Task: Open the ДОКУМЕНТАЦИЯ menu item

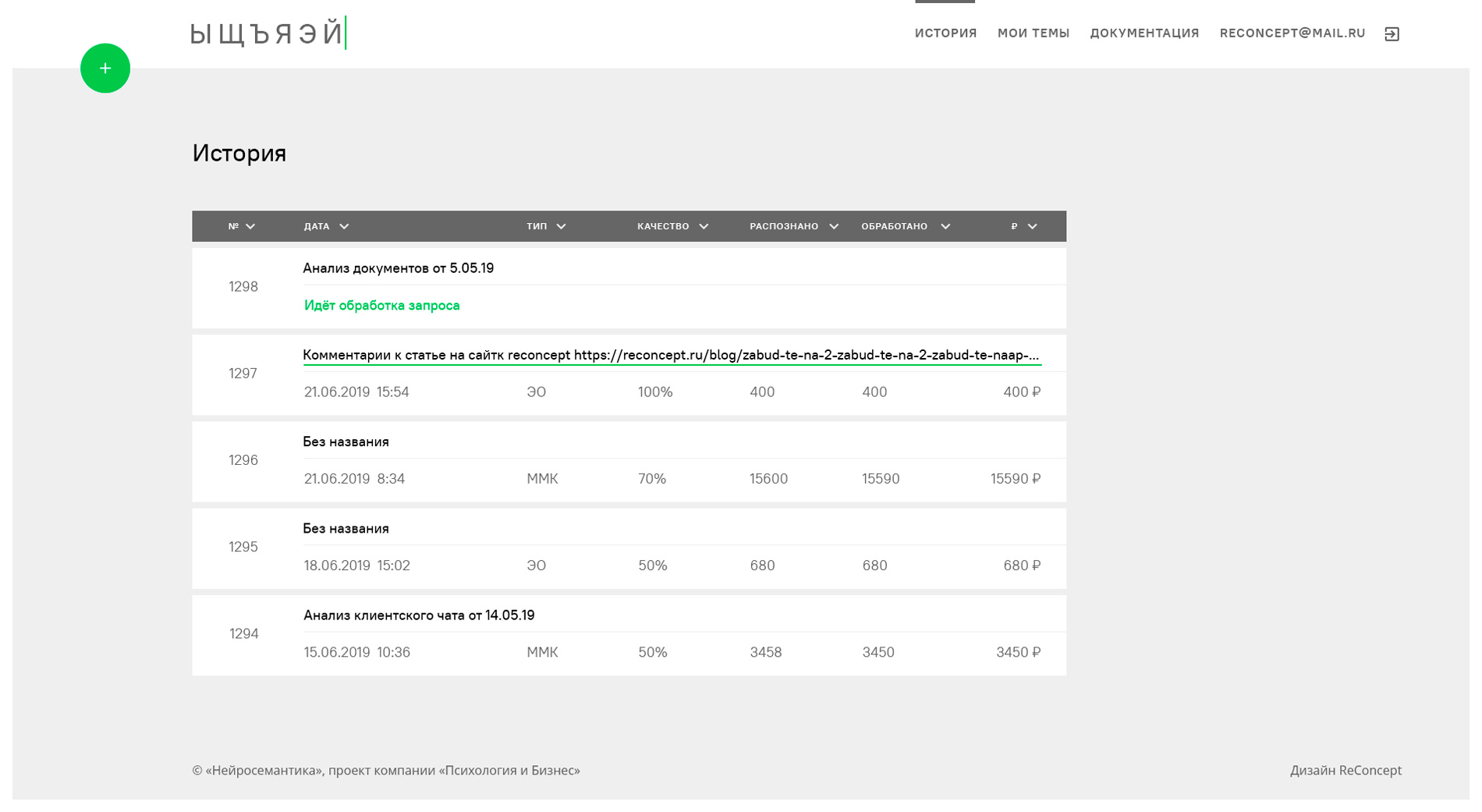Action: point(1144,34)
